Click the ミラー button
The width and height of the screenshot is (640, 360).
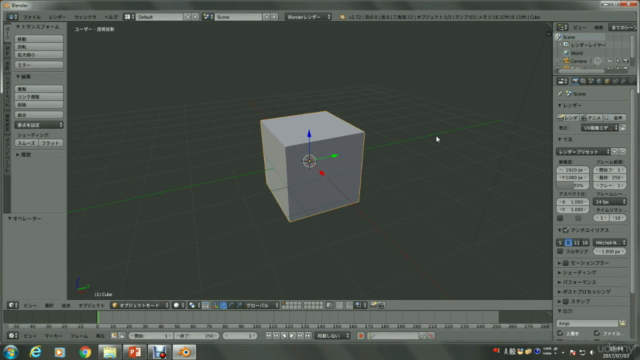click(39, 65)
